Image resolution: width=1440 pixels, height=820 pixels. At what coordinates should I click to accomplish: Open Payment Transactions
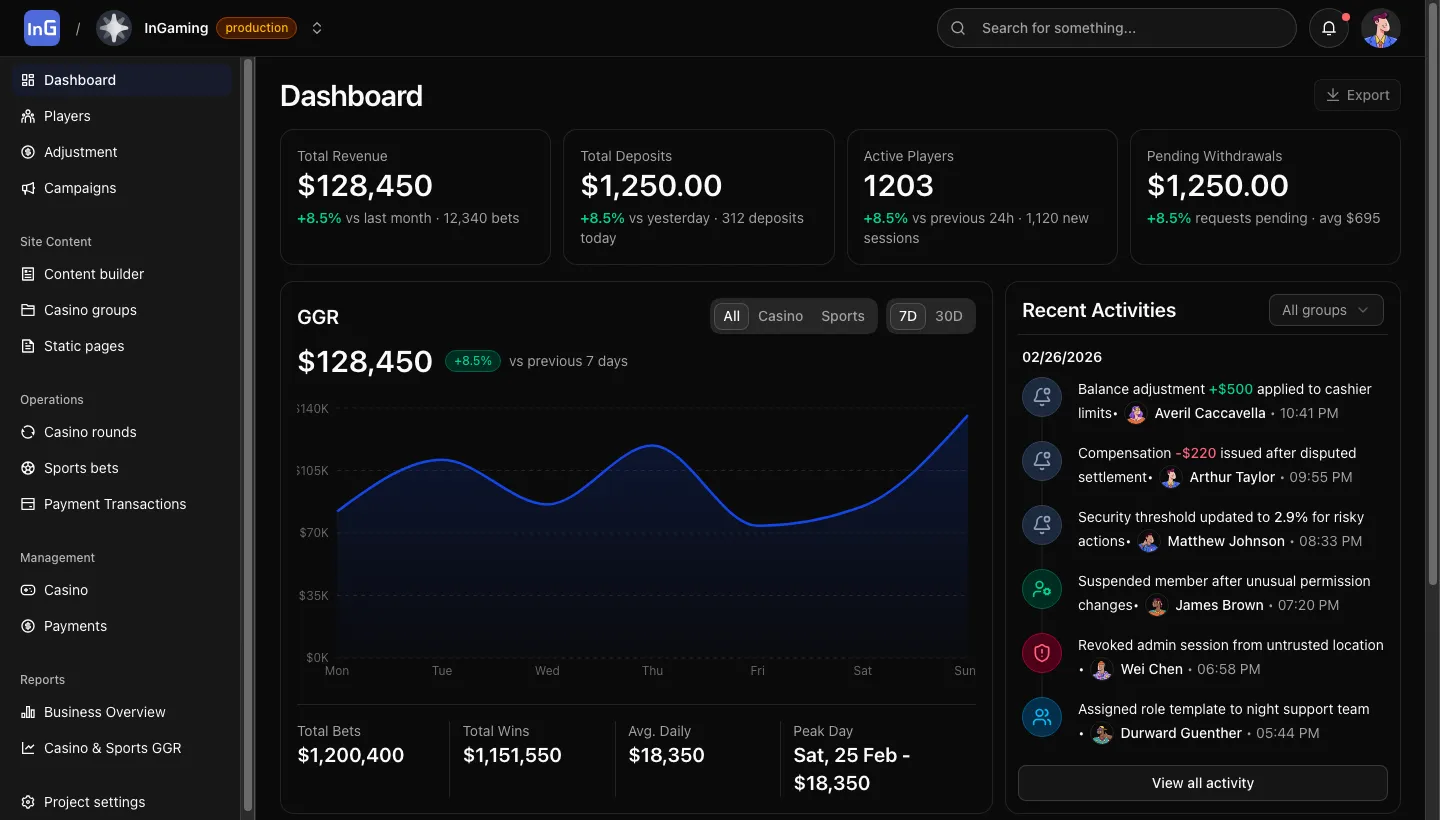tap(114, 504)
